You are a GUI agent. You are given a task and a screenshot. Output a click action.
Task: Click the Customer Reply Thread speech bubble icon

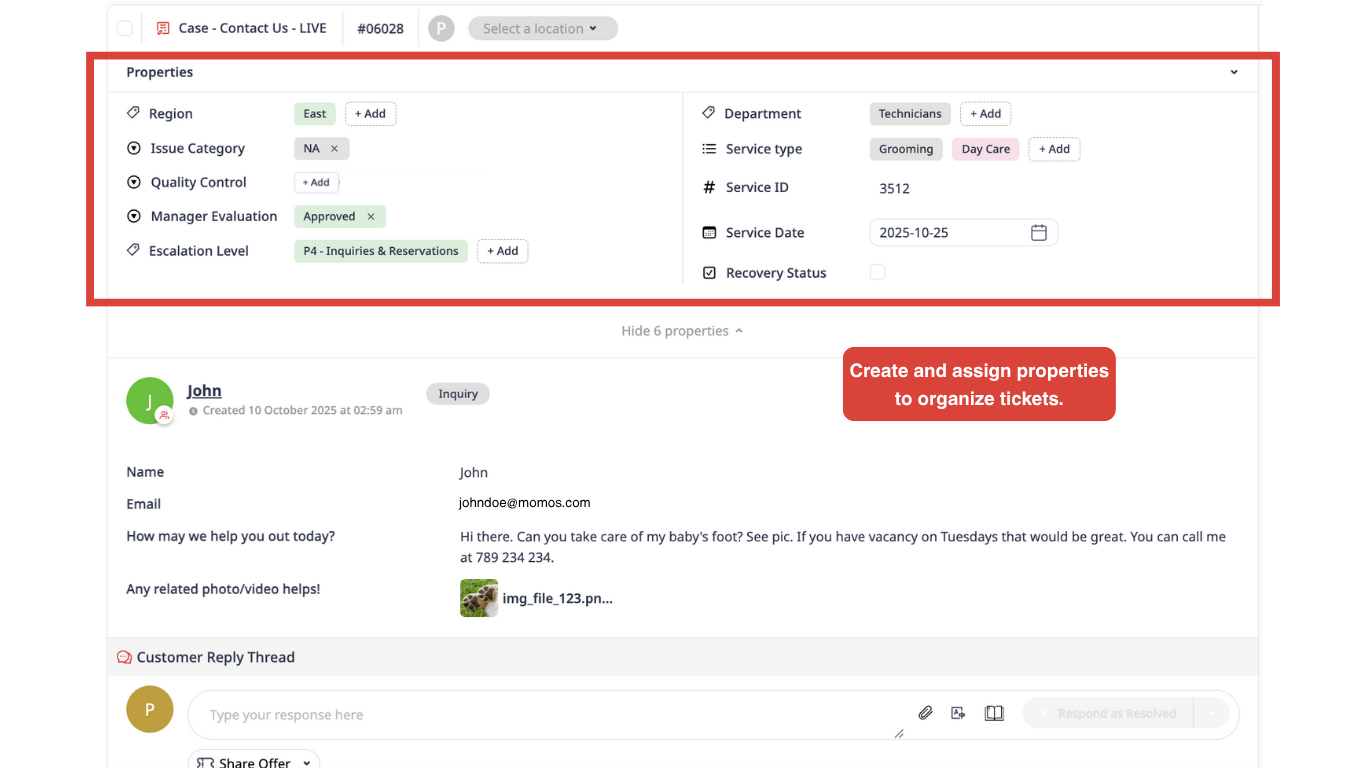[x=123, y=657]
